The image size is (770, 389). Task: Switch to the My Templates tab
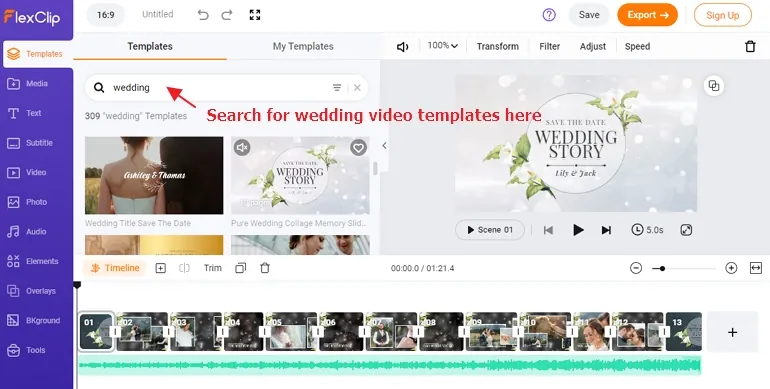pyautogui.click(x=303, y=46)
